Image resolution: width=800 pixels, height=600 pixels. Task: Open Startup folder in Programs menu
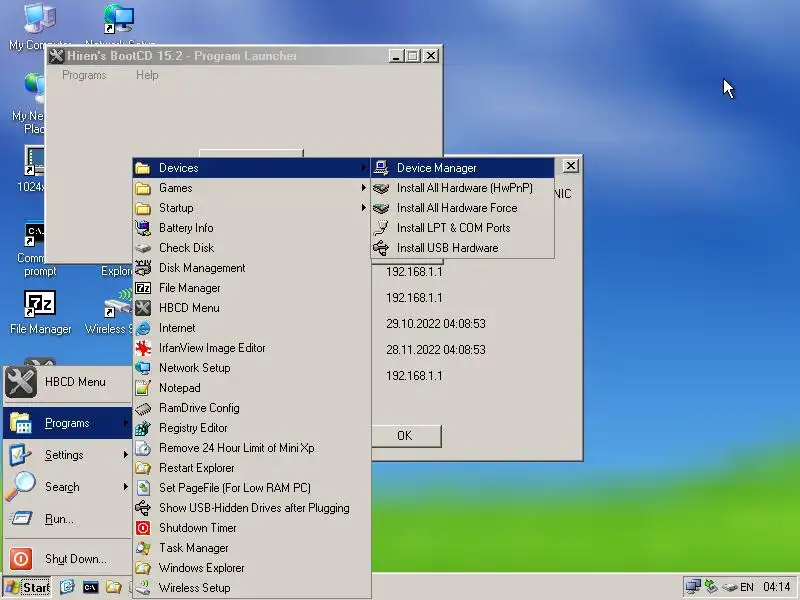pyautogui.click(x=251, y=208)
